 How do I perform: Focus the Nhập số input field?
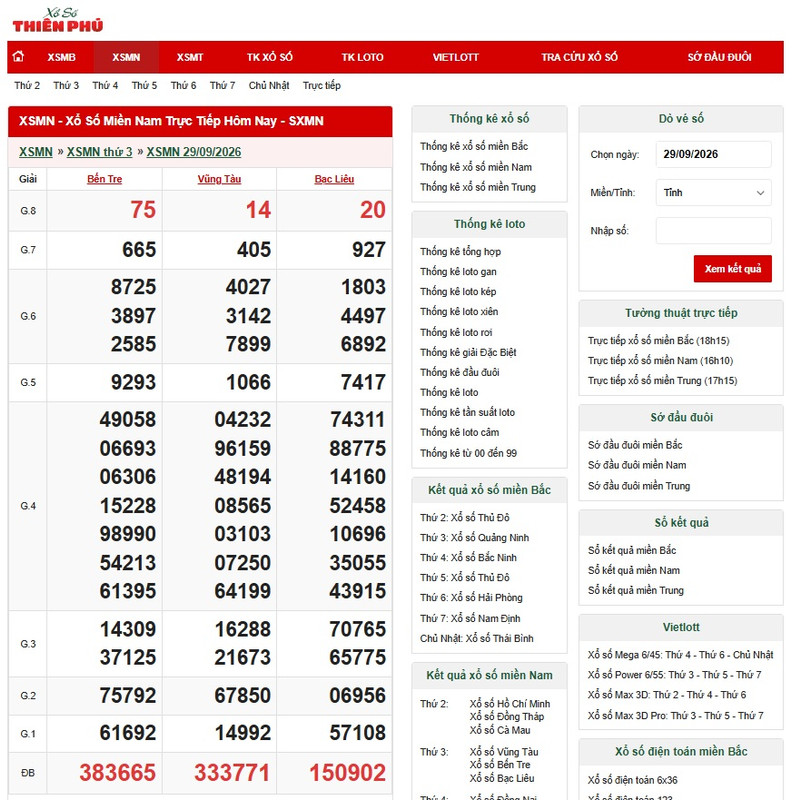(713, 231)
